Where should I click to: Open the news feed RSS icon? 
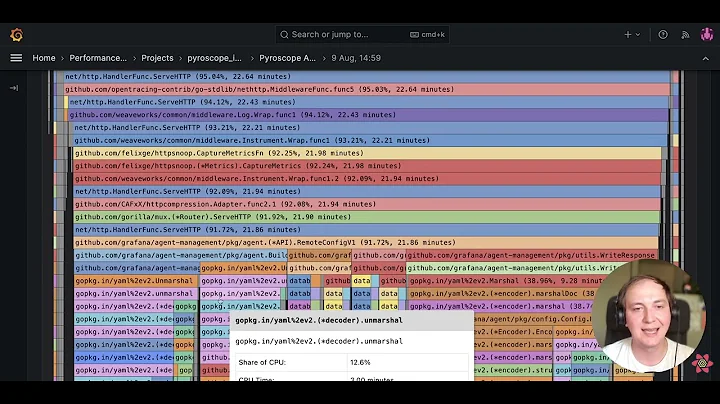(x=685, y=35)
